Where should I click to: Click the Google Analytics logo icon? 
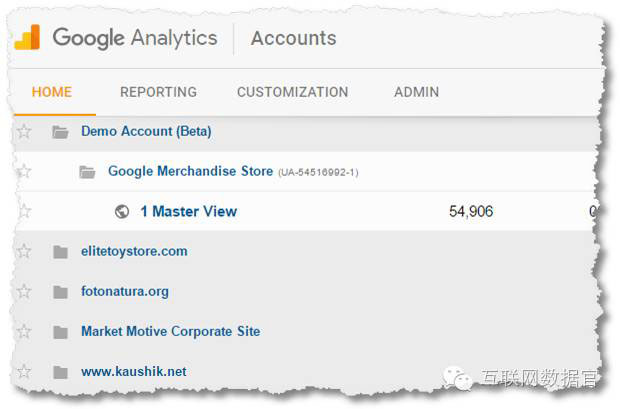[x=27, y=38]
